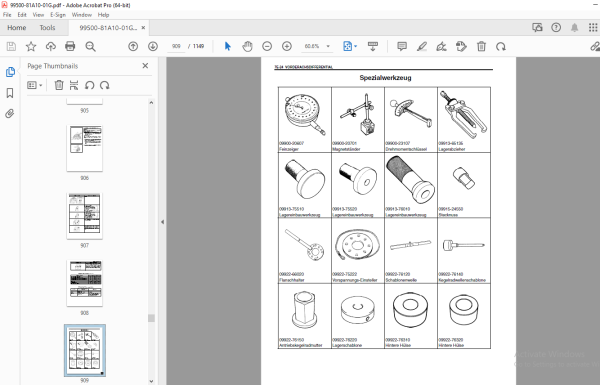Image resolution: width=600 pixels, height=385 pixels.
Task: Click the upload to cloud icon
Action: click(x=51, y=46)
